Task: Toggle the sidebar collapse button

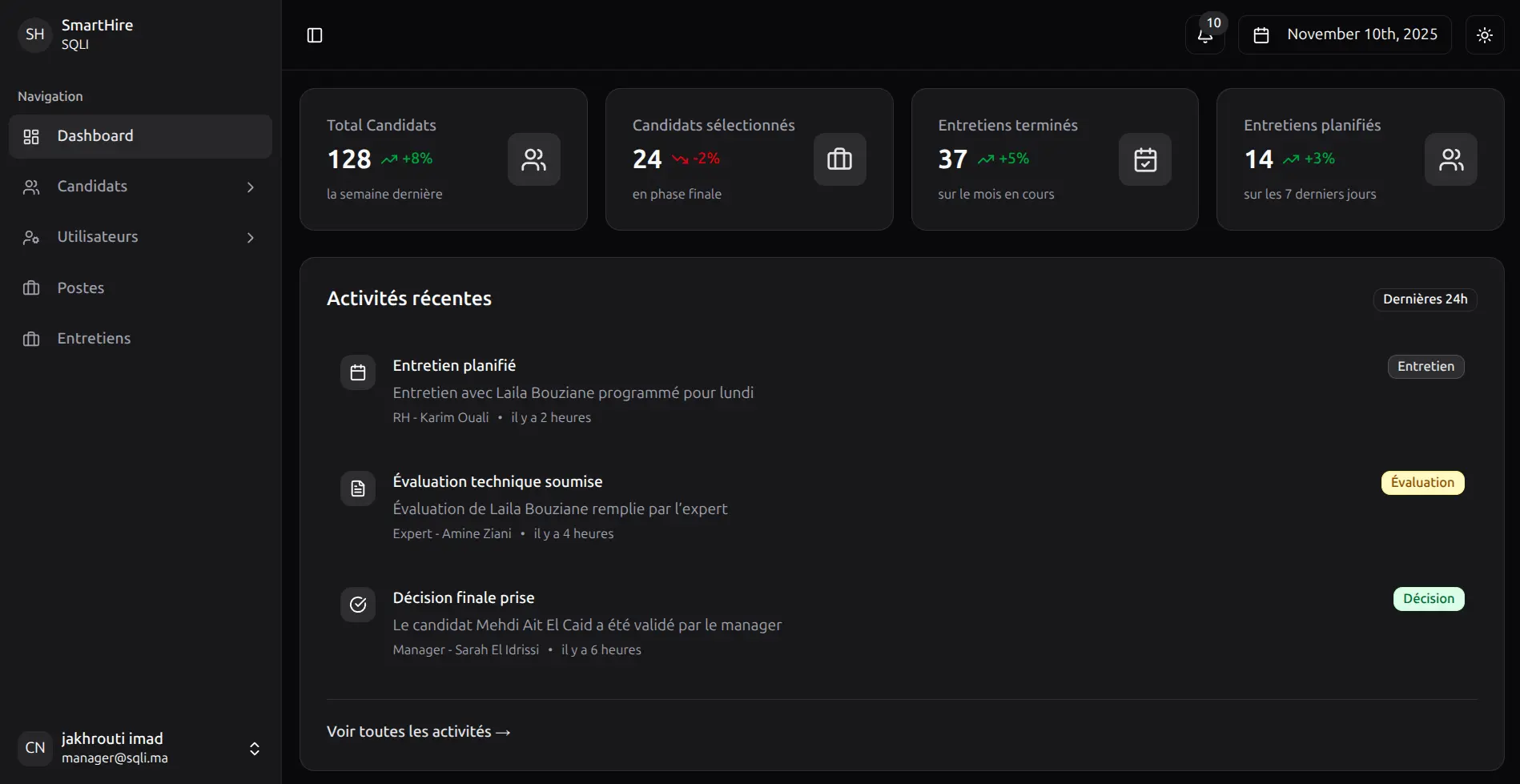Action: [315, 35]
